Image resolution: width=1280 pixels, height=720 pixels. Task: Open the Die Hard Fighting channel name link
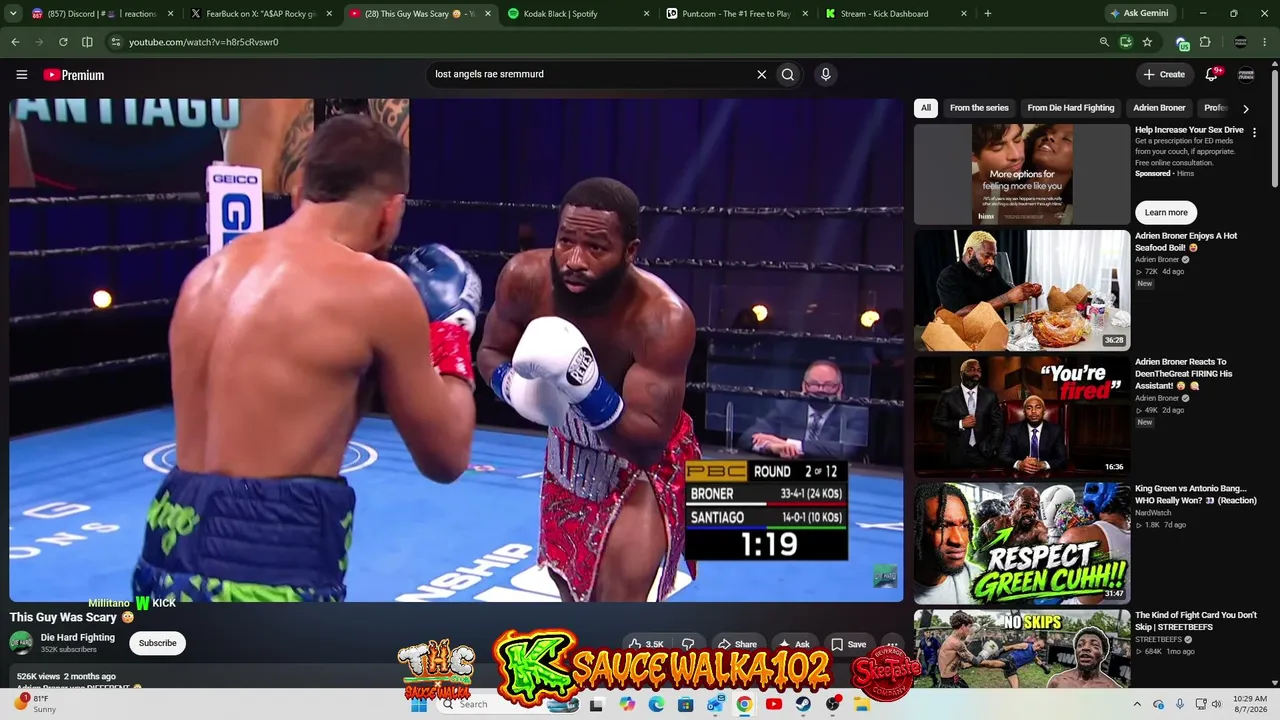[x=78, y=637]
